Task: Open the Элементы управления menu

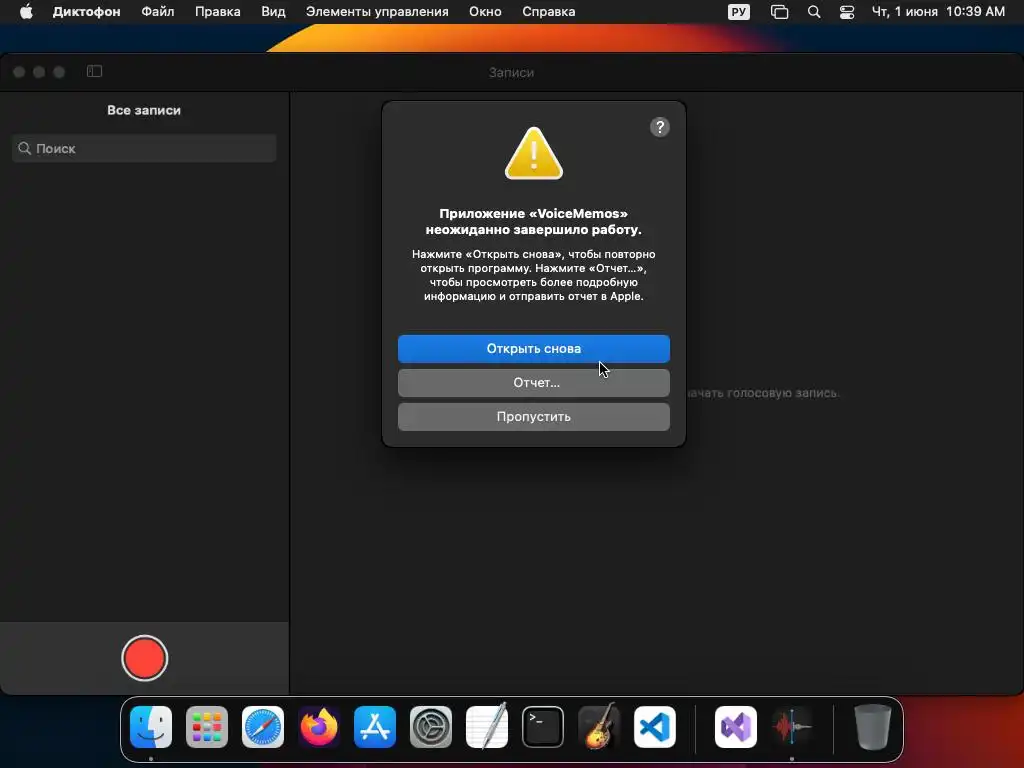Action: coord(377,12)
